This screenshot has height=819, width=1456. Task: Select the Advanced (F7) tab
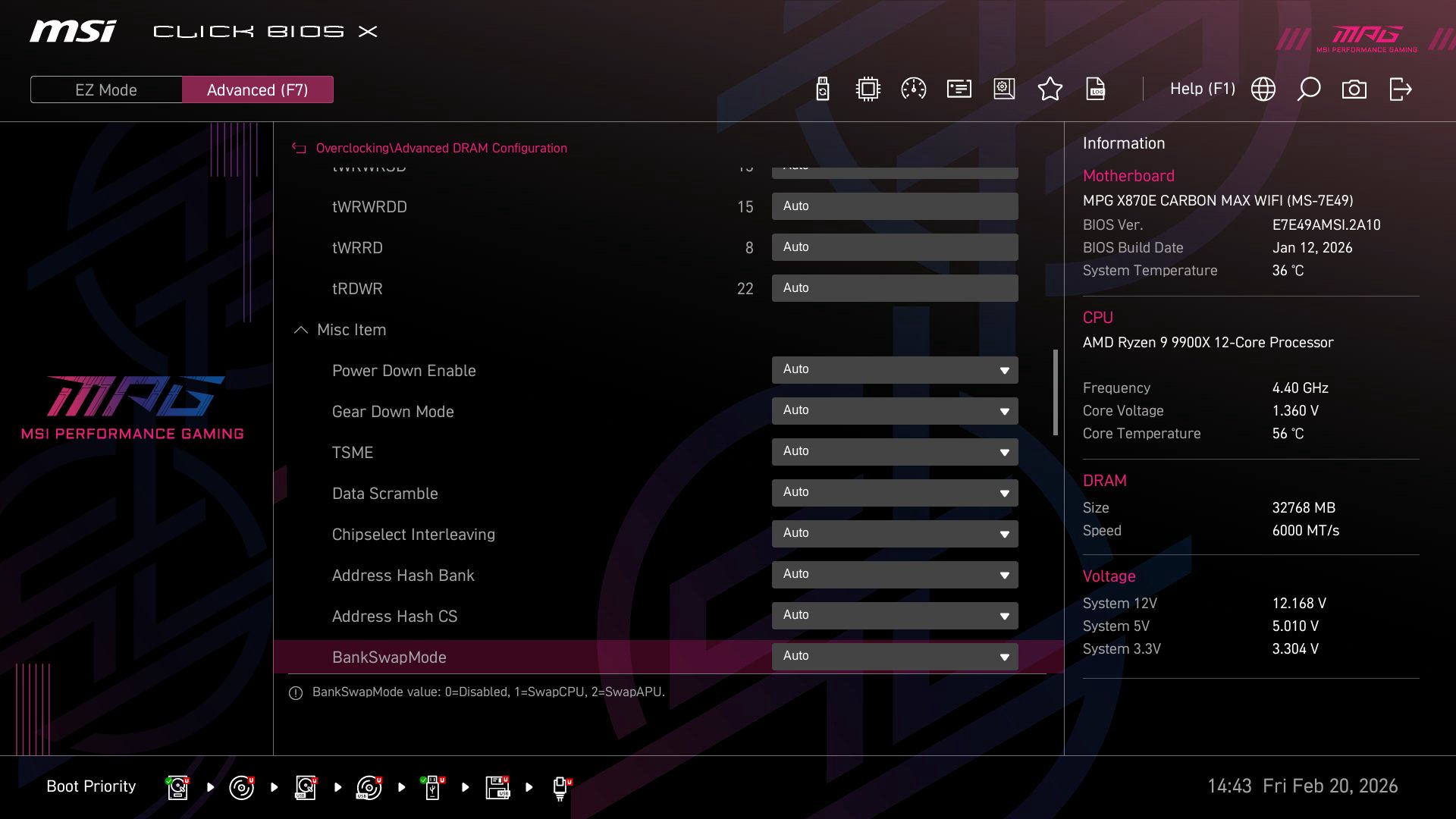point(258,89)
